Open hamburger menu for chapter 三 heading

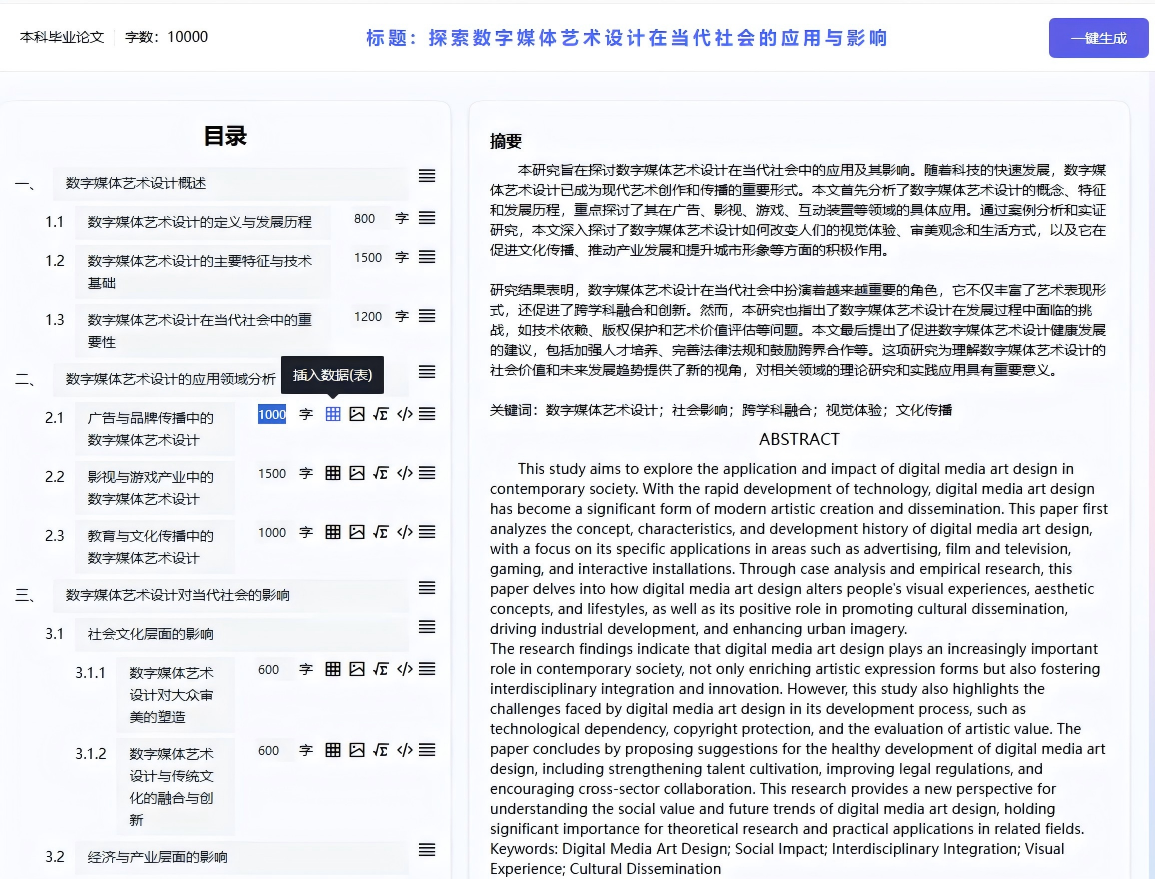pos(427,588)
